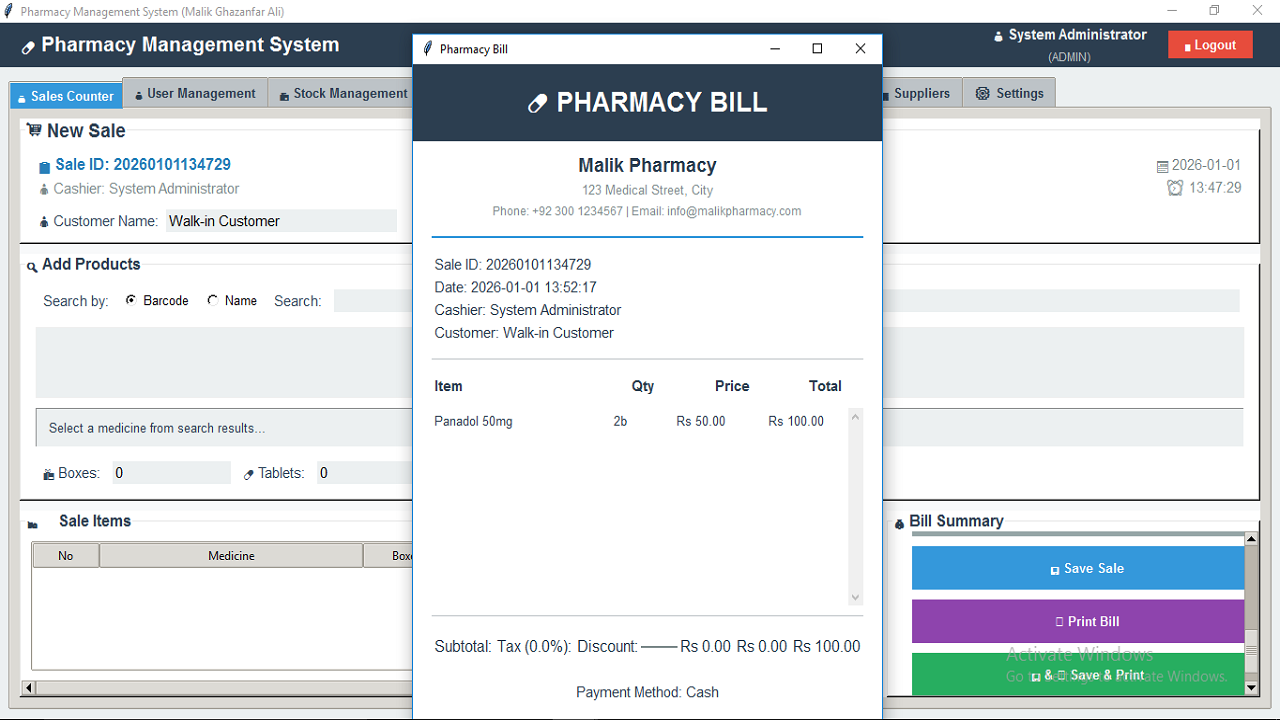Switch to the Settings tab

coord(1009,93)
